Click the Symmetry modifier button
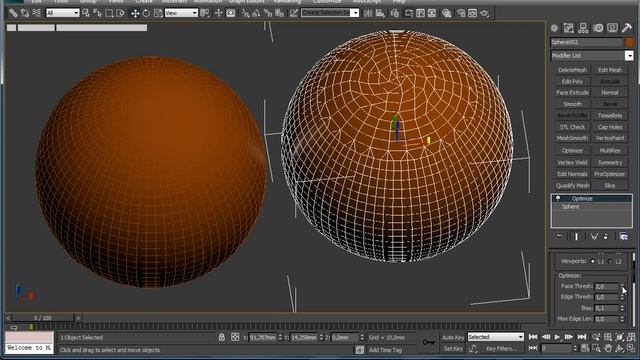 [x=610, y=163]
